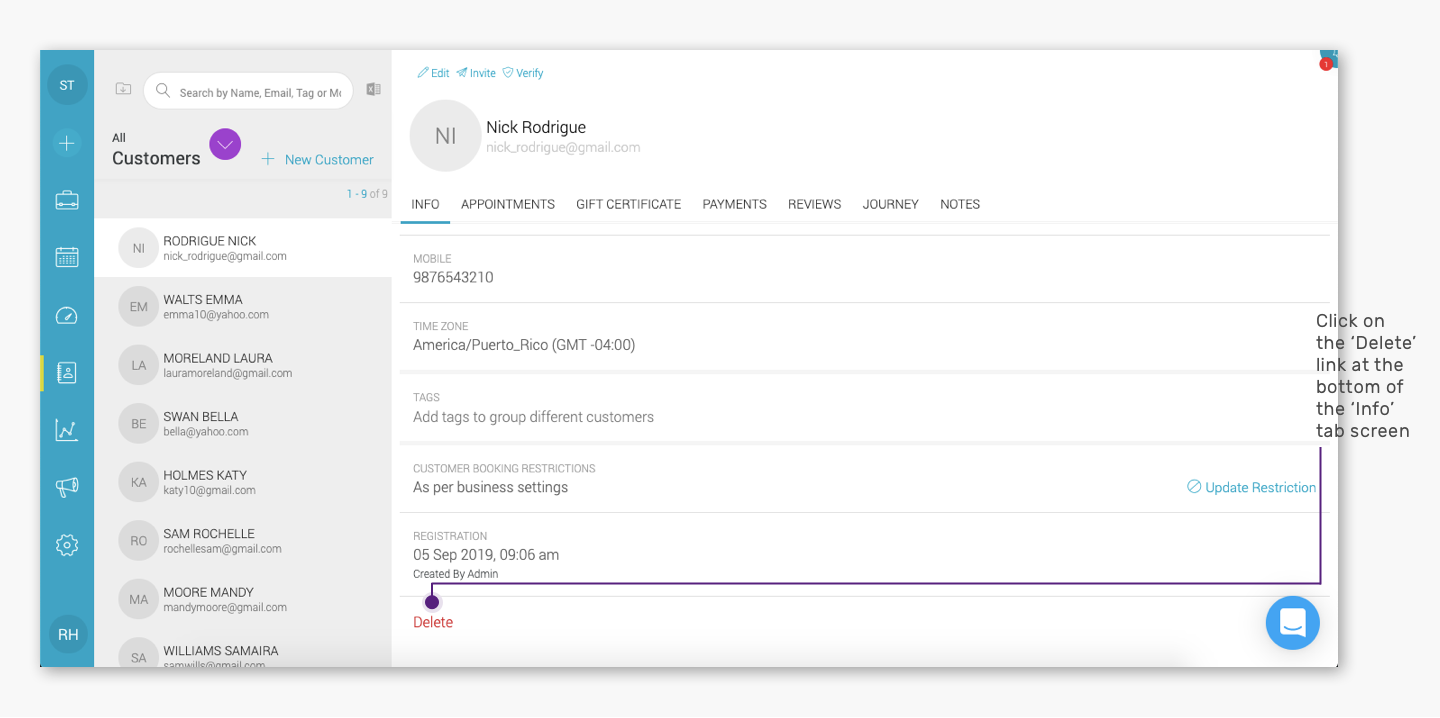Screen dimensions: 1440x718
Task: Click the Add tags field under Tags
Action: tap(533, 416)
